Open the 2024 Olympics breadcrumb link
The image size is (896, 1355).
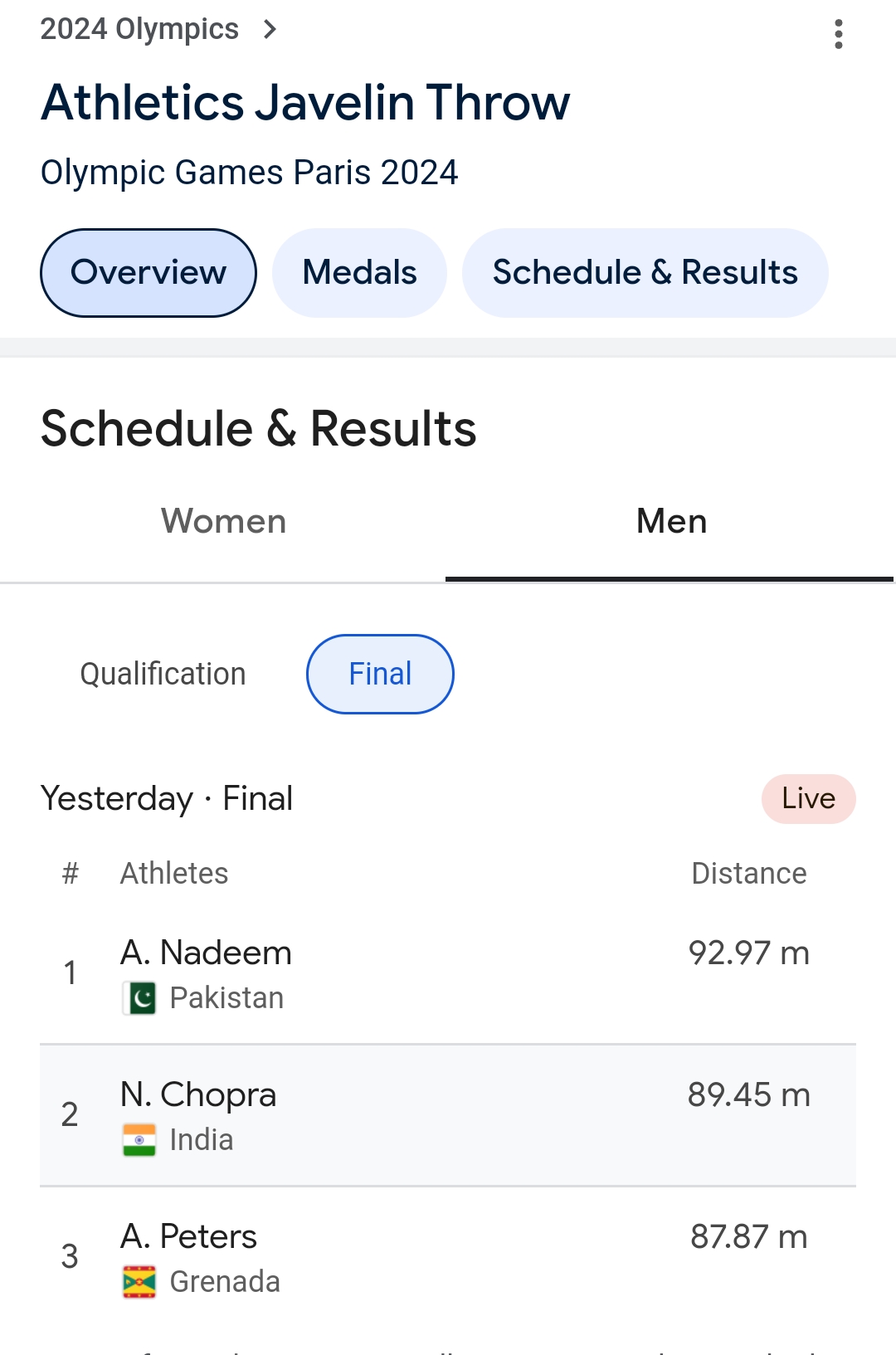139,30
